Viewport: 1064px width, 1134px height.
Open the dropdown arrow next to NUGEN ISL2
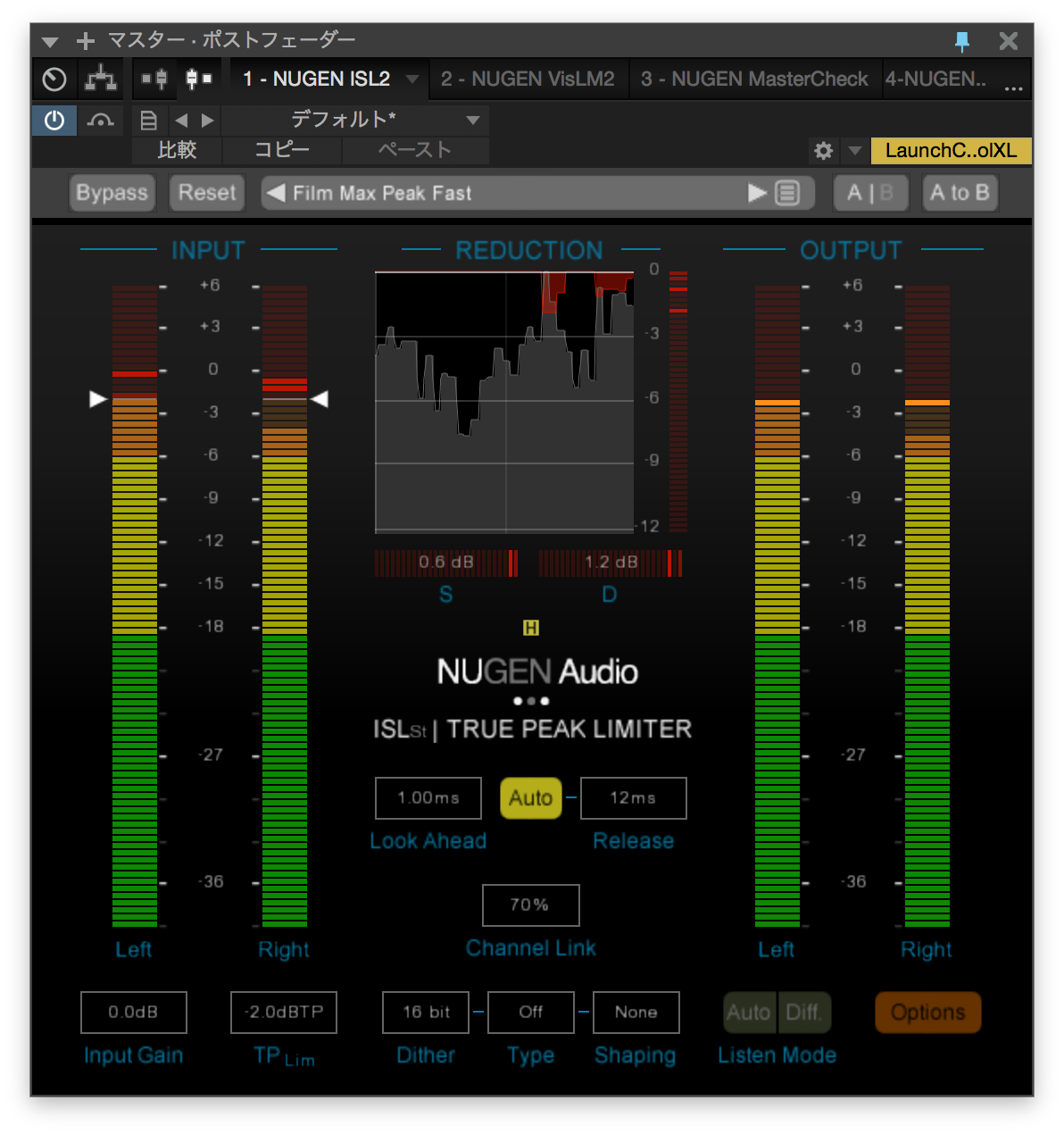pyautogui.click(x=412, y=79)
